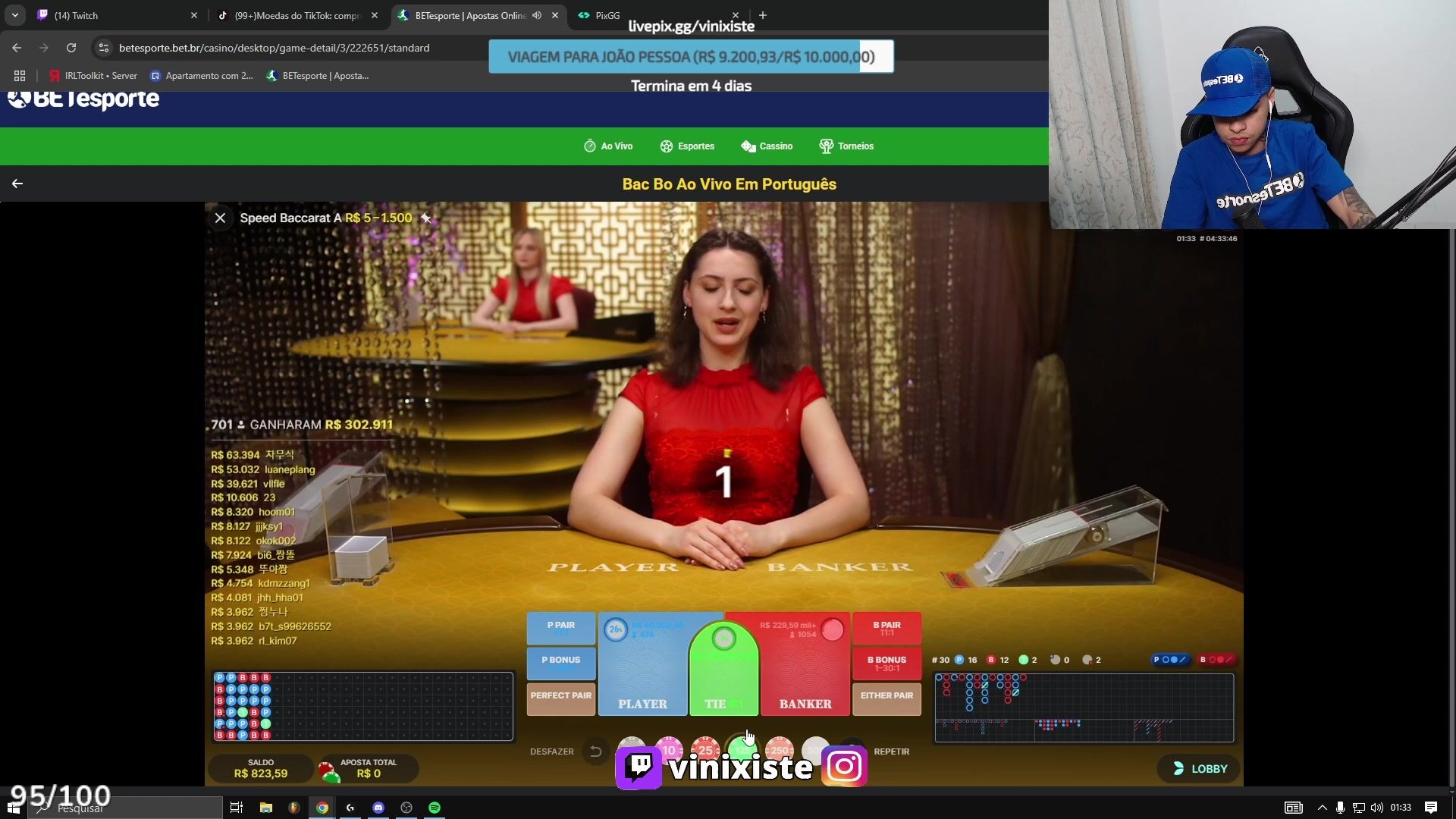Click the browser back arrow
The height and width of the screenshot is (819, 1456).
(x=17, y=48)
